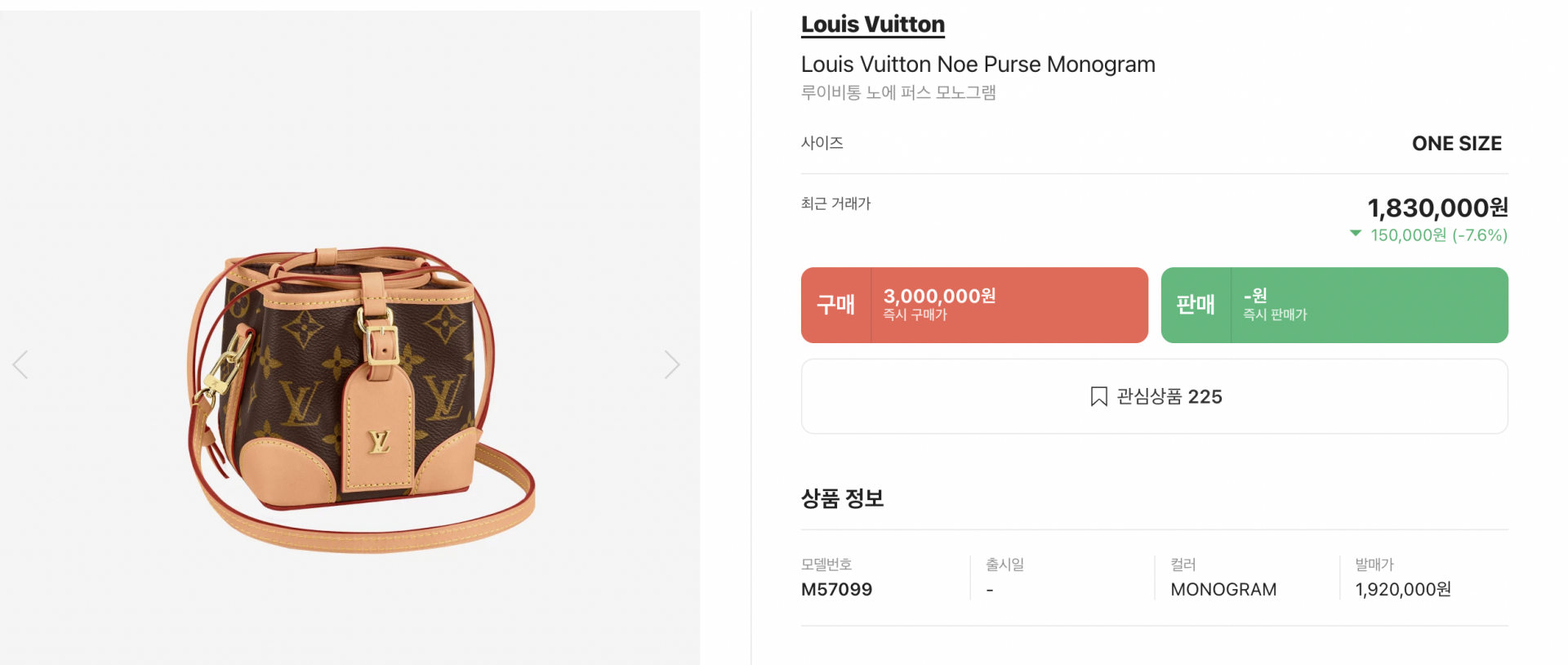
Task: Click the 1,830,000원 recent trade price
Action: click(1437, 208)
